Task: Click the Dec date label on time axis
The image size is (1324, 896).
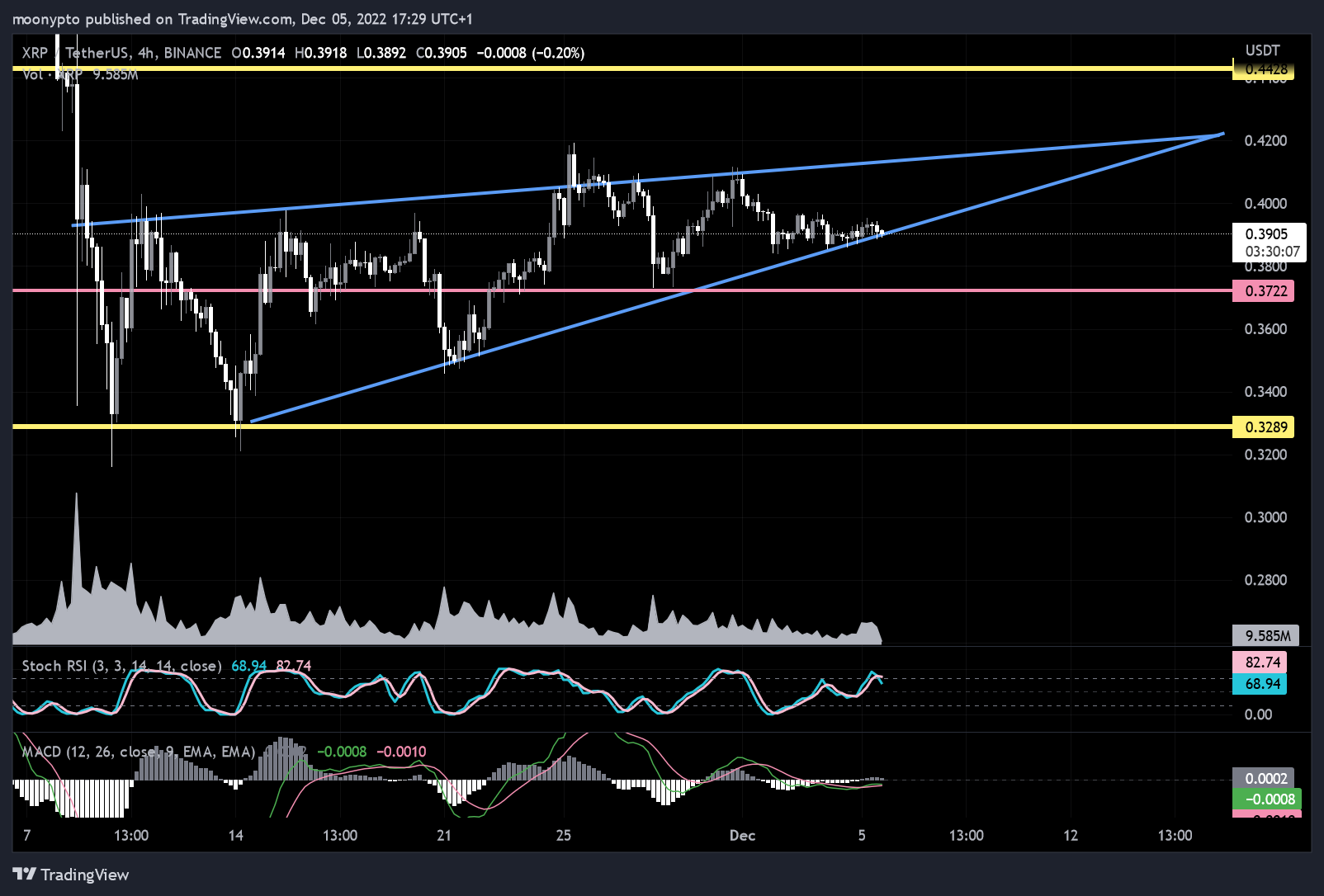Action: pos(742,835)
